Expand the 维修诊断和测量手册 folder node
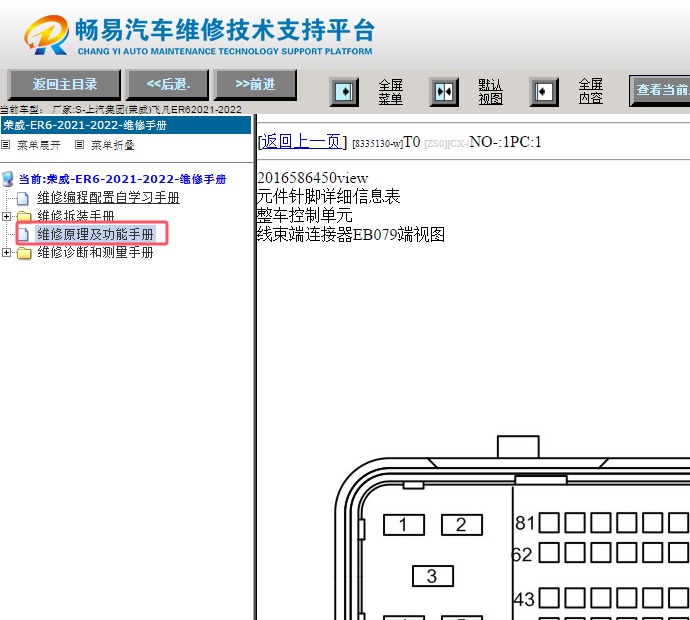Viewport: 690px width, 620px height. pos(6,253)
